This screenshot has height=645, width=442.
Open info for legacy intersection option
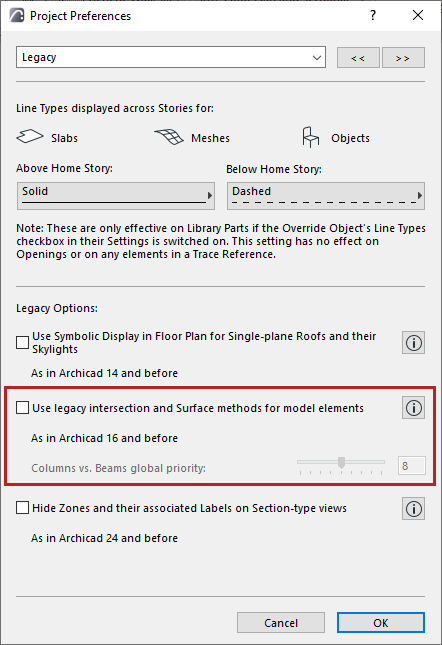[414, 408]
